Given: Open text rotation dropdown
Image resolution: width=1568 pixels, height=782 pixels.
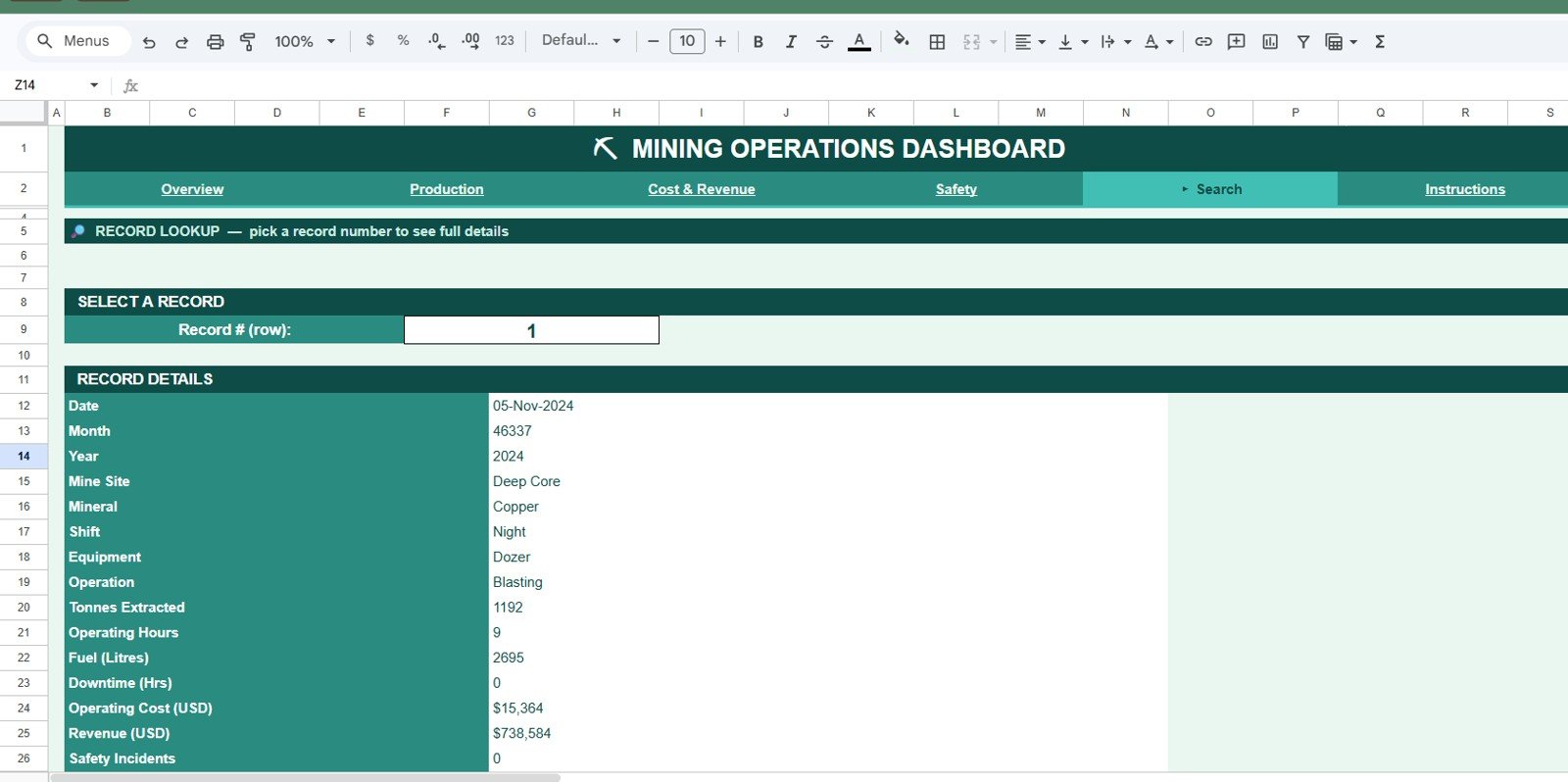Looking at the screenshot, I should tap(1158, 41).
